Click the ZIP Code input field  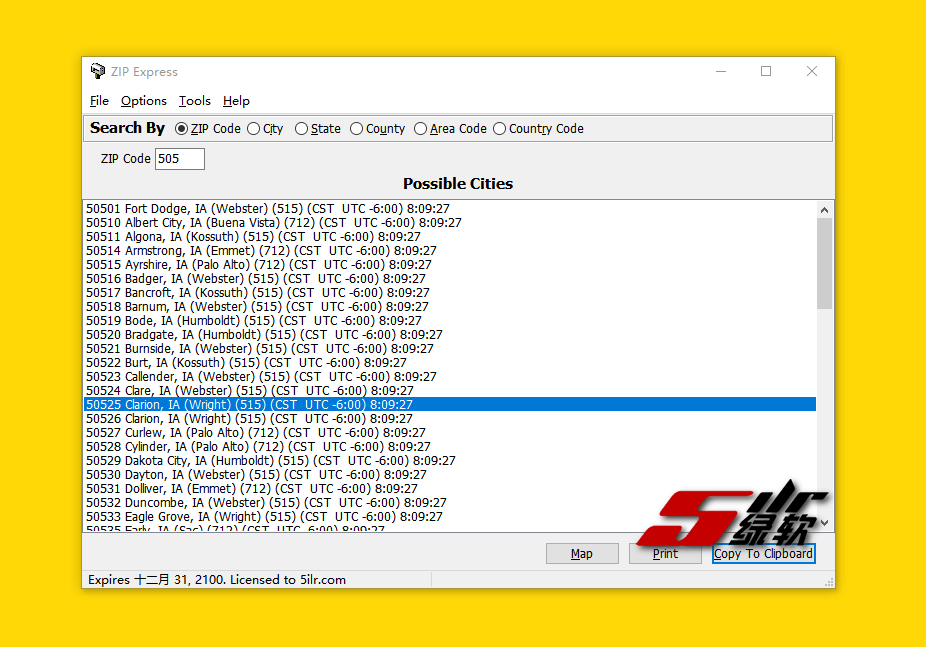click(180, 159)
